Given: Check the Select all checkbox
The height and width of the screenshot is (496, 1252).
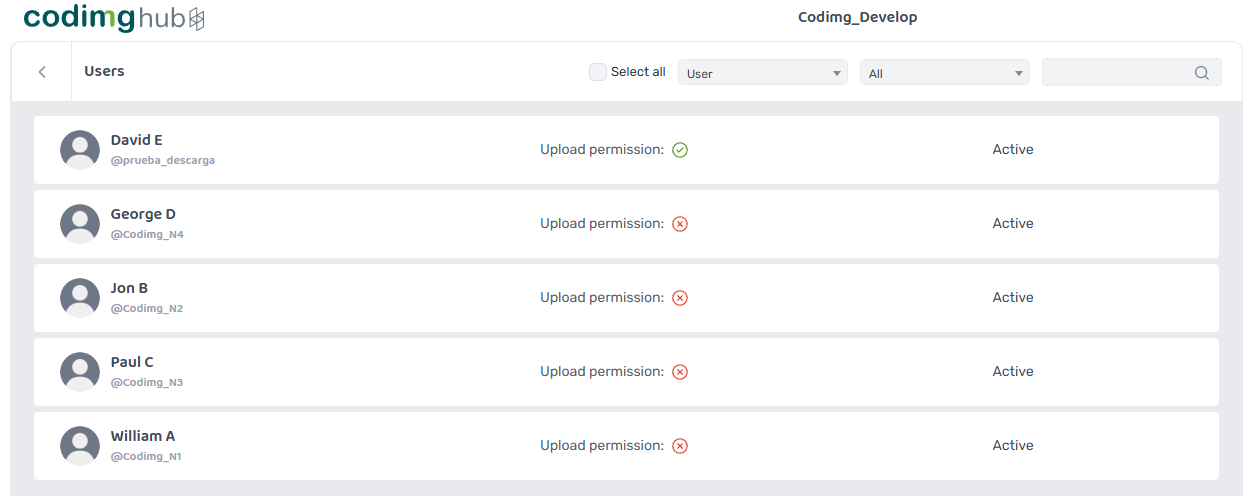Looking at the screenshot, I should coord(598,72).
